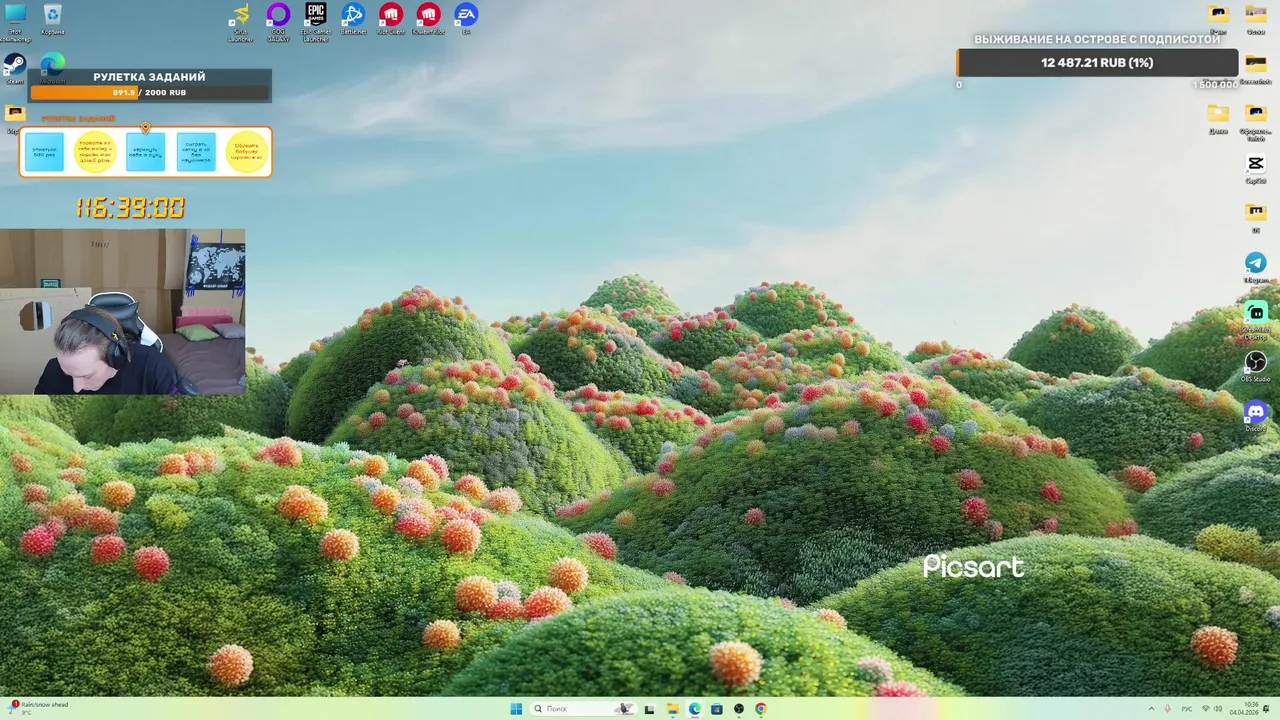Viewport: 1280px width, 720px height.
Task: Click the Поиск search box on taskbar
Action: (584, 709)
